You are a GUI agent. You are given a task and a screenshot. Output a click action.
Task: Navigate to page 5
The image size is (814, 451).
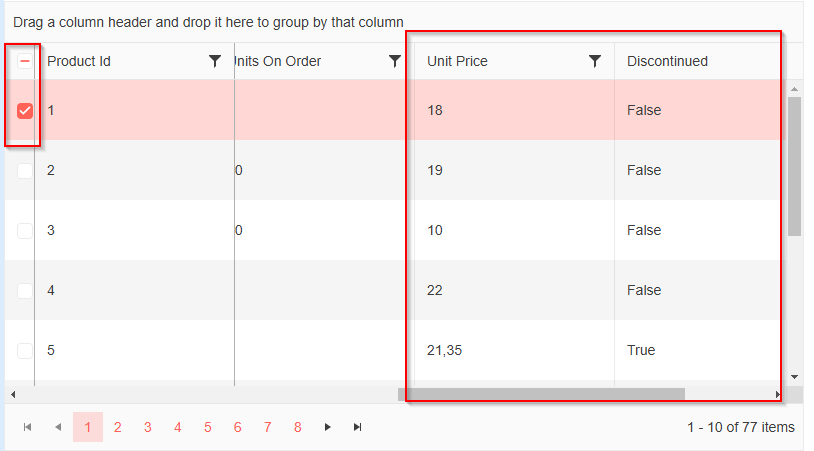click(207, 427)
